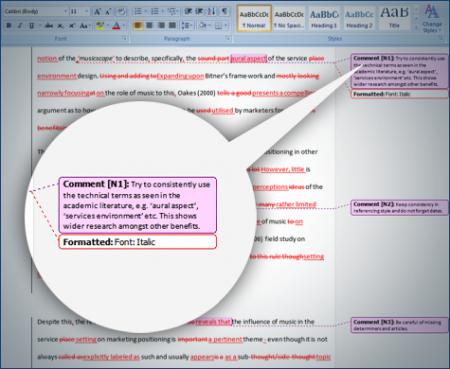450x369 pixels.
Task: Toggle Show/Hide paragraph marks icon
Action: (225, 12)
